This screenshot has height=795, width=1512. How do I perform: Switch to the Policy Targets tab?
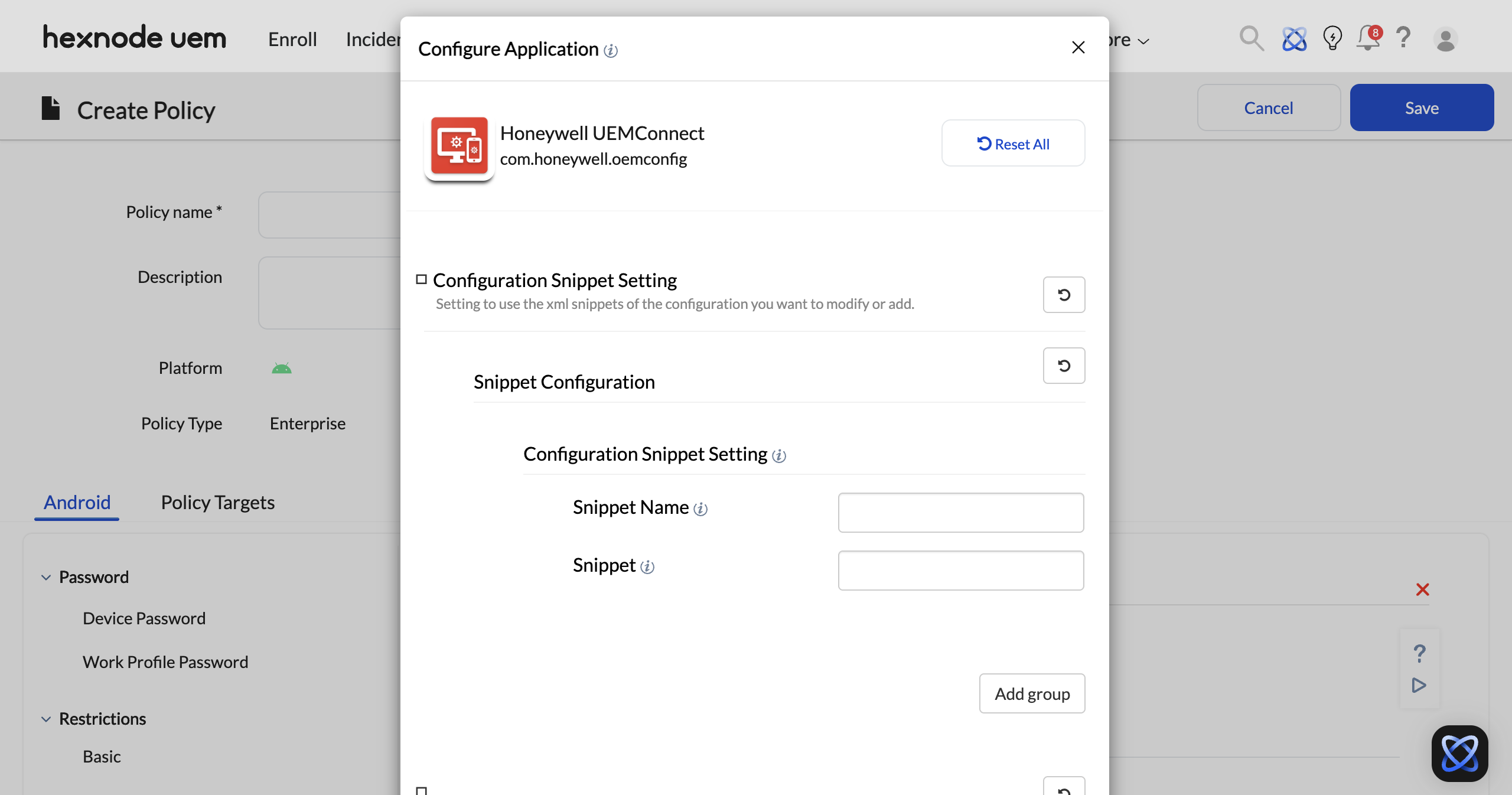pos(217,502)
